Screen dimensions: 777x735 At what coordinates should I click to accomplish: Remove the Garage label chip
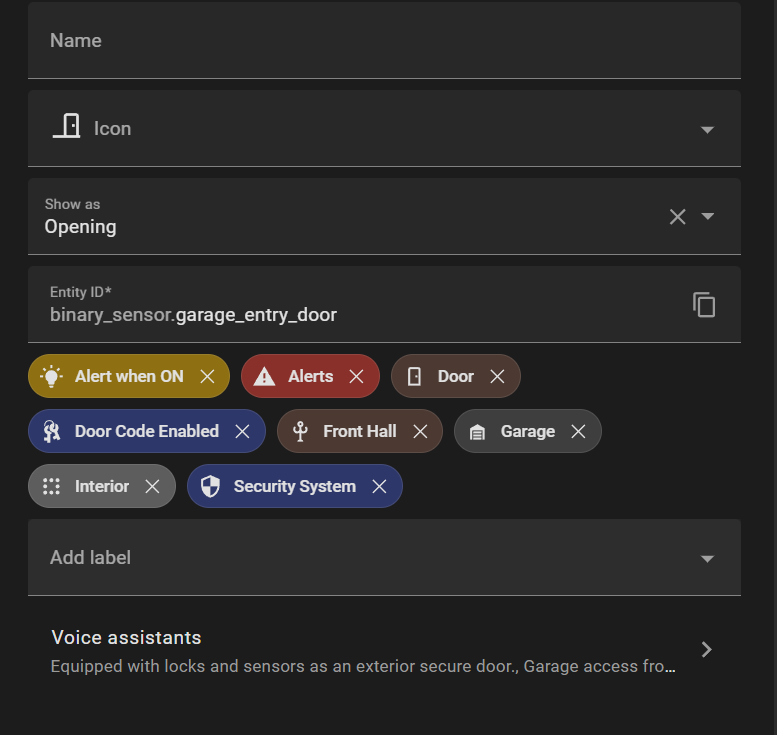[578, 432]
